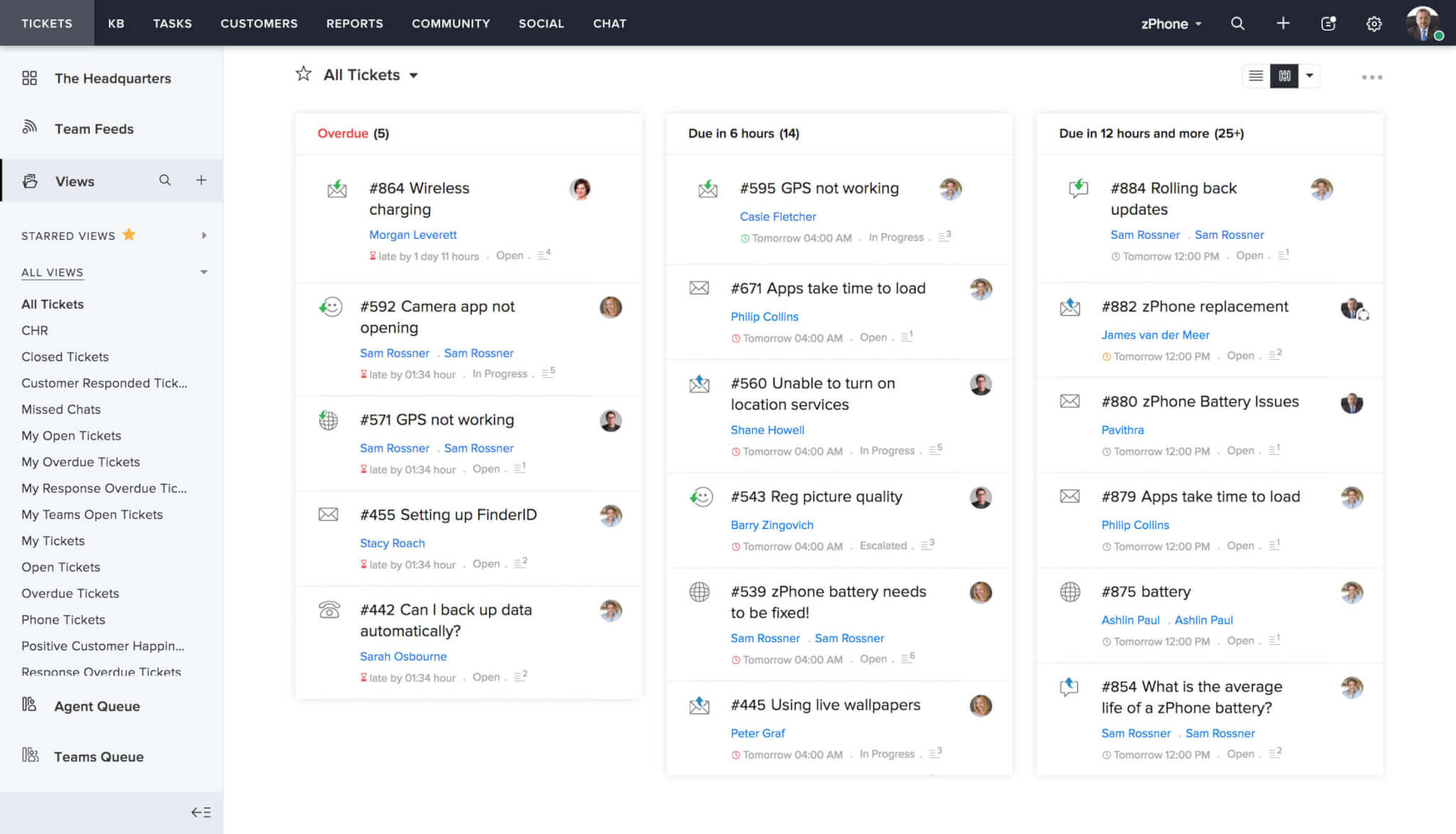Click the add new View button

click(x=199, y=180)
